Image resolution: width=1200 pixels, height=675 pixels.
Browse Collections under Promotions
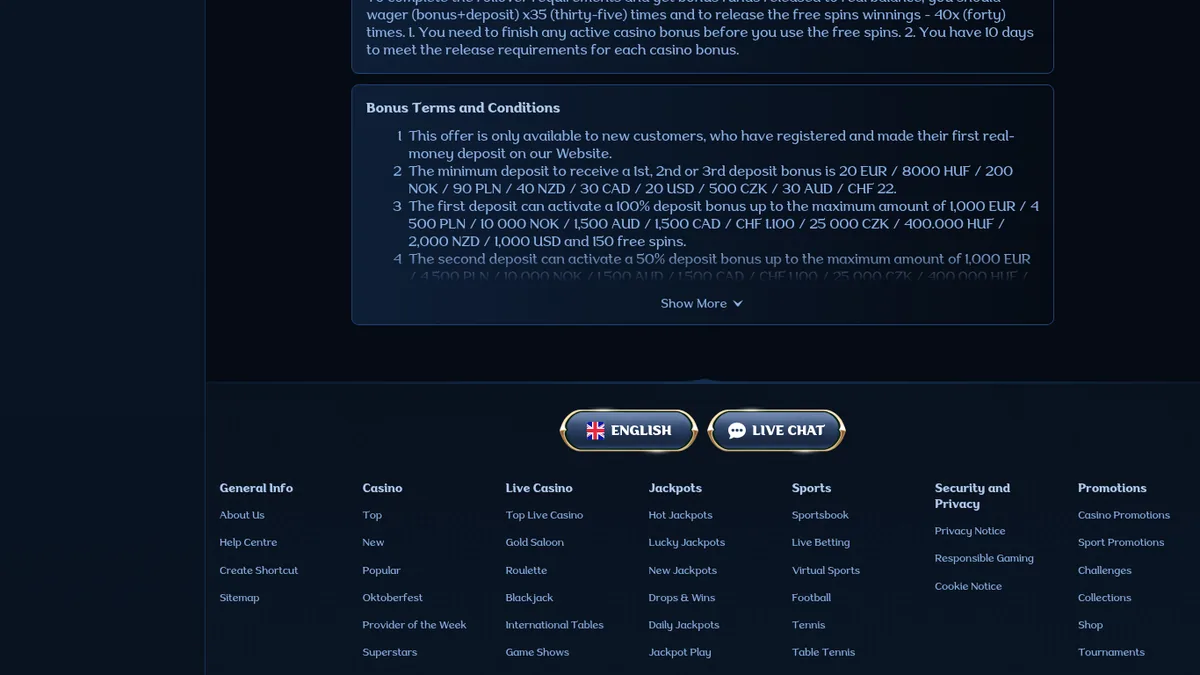pos(1105,597)
